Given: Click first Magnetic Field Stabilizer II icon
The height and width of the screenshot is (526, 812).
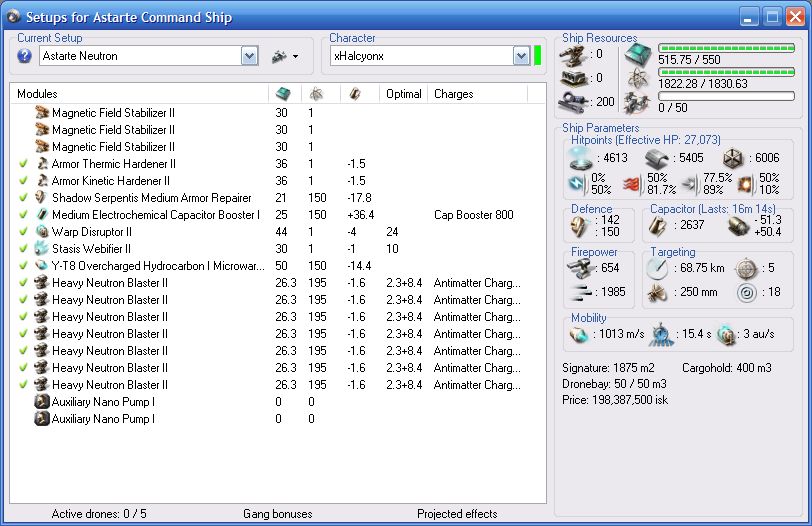Looking at the screenshot, I should [x=41, y=112].
